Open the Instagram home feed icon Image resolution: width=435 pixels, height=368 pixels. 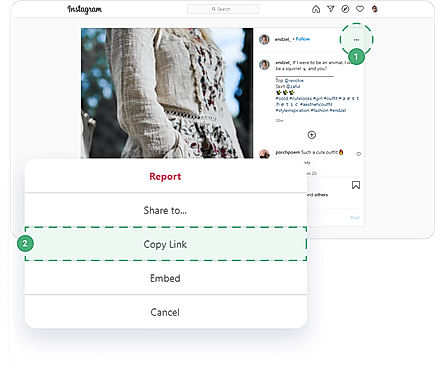click(316, 9)
